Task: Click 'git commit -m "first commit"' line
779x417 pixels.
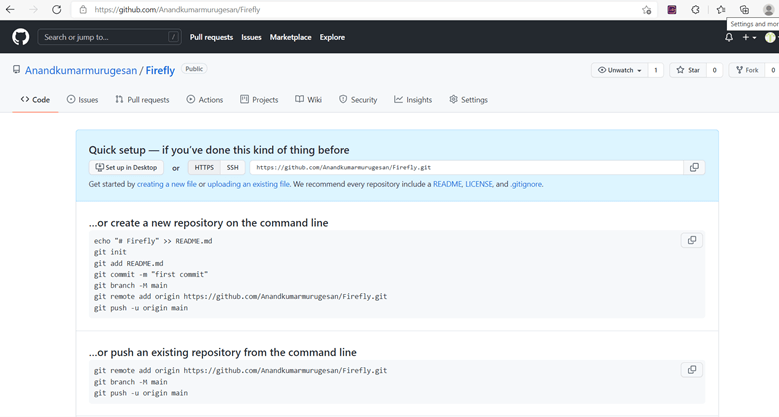Action: 151,274
